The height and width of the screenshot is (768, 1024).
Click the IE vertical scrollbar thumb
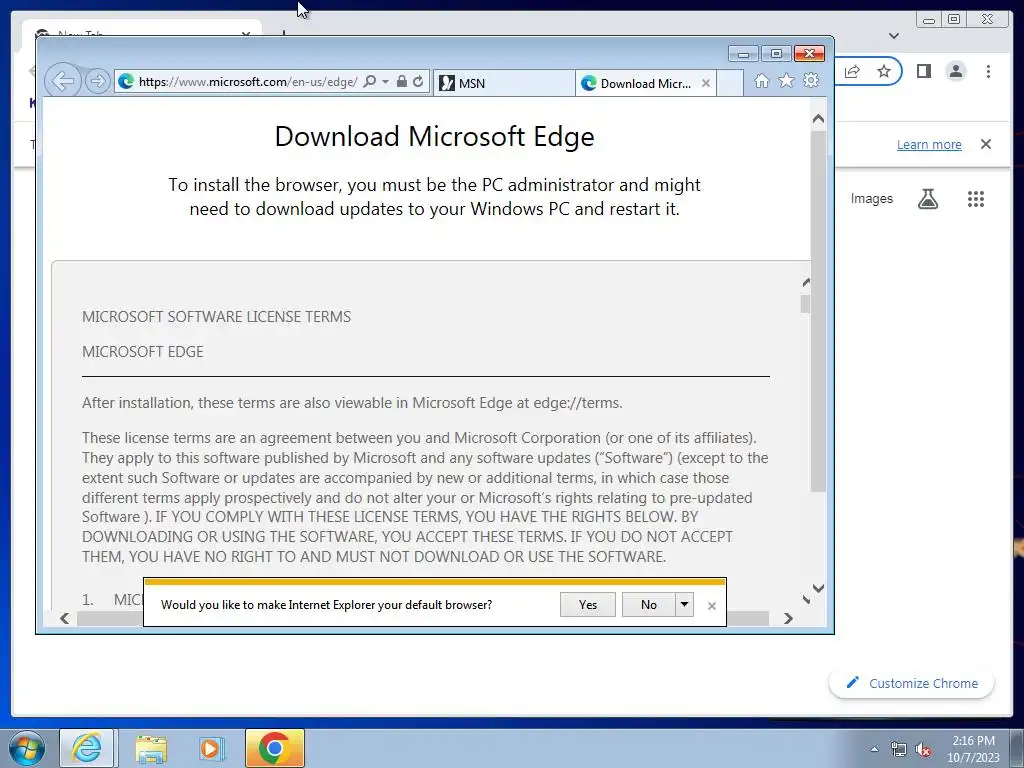(818, 311)
